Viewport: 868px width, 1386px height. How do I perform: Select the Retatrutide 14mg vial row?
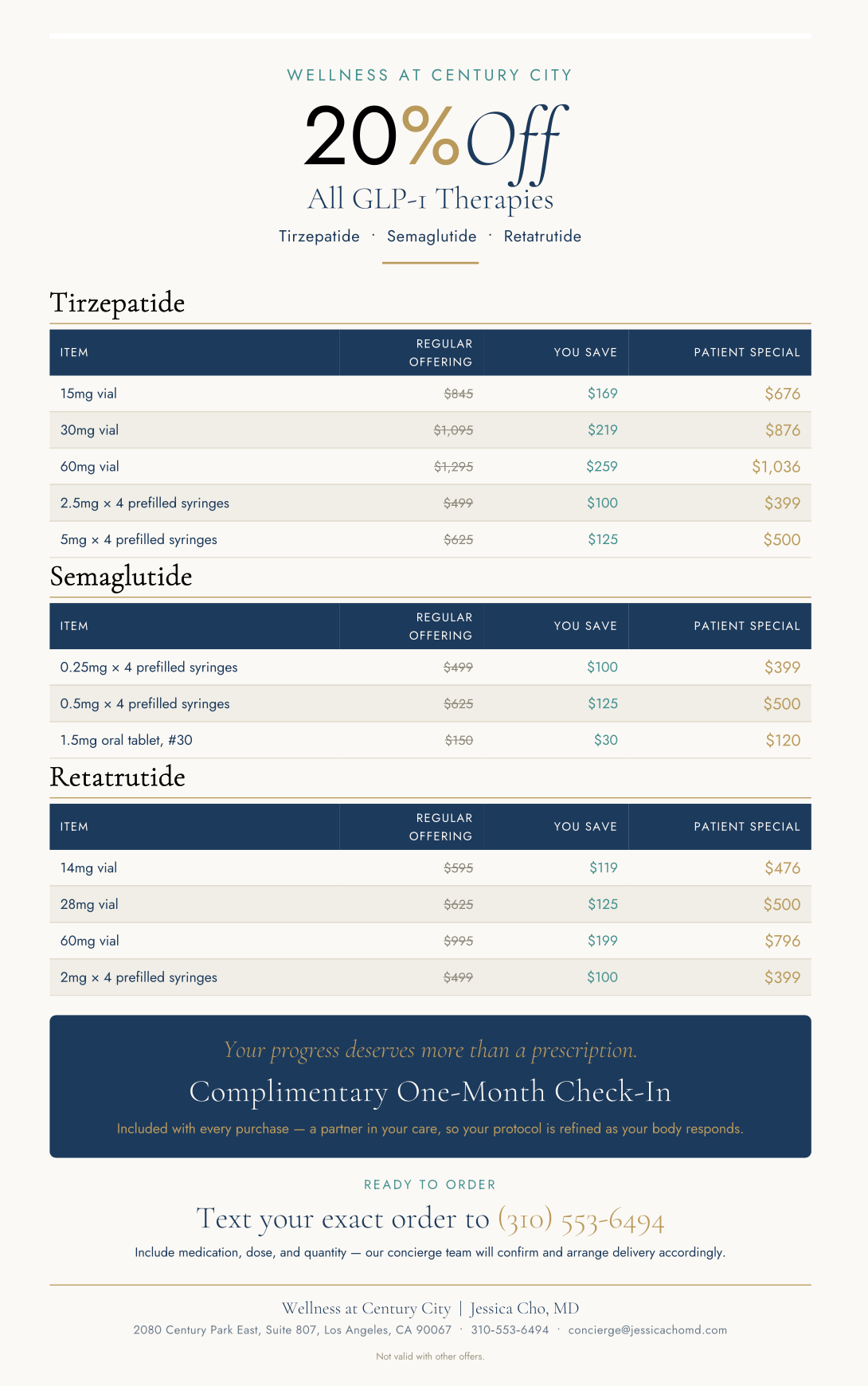[x=430, y=868]
